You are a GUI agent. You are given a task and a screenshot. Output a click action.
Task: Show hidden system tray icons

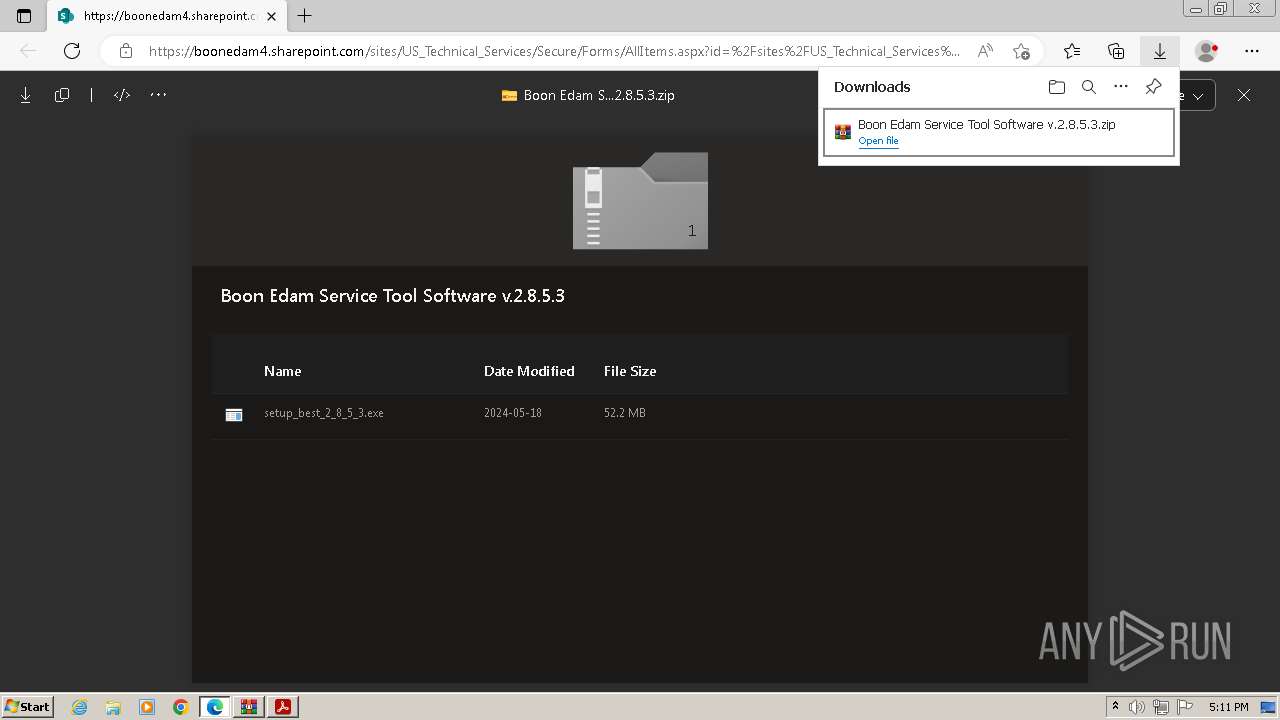tap(1116, 707)
